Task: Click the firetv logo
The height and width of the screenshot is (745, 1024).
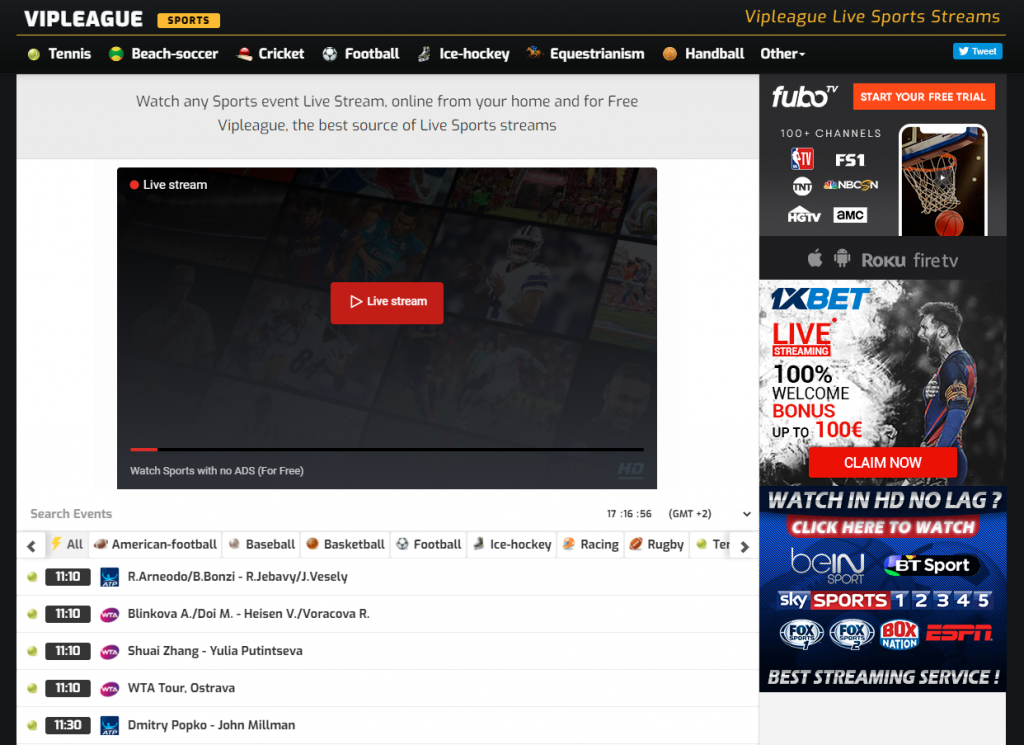Action: coord(936,261)
